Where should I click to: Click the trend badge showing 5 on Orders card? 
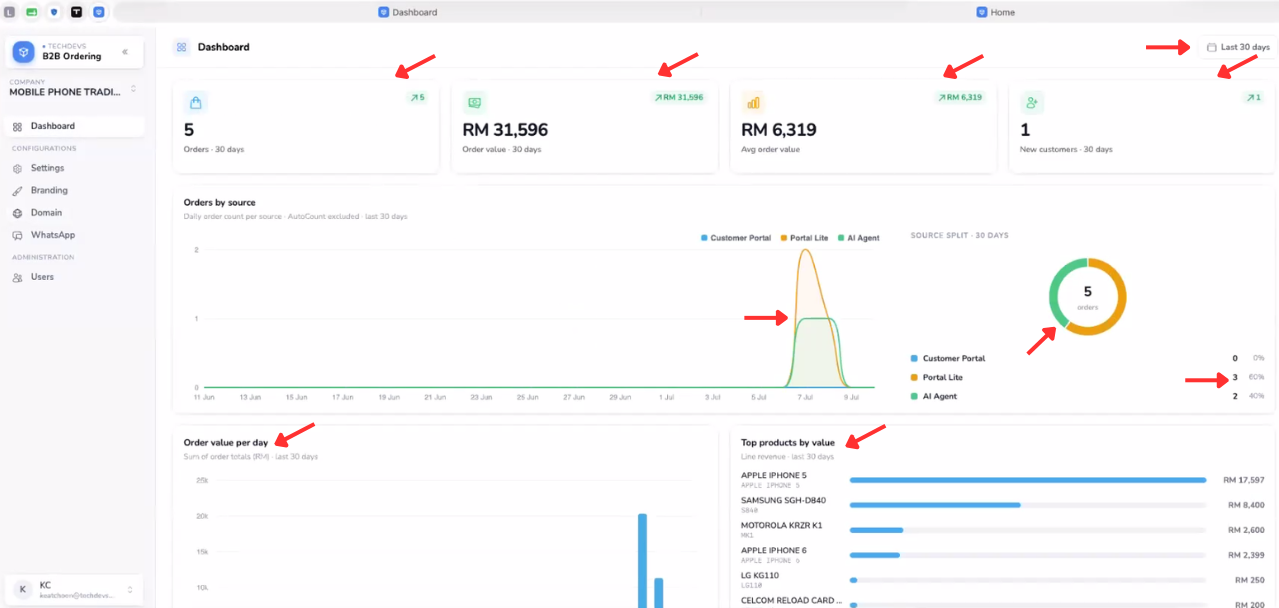pos(417,98)
